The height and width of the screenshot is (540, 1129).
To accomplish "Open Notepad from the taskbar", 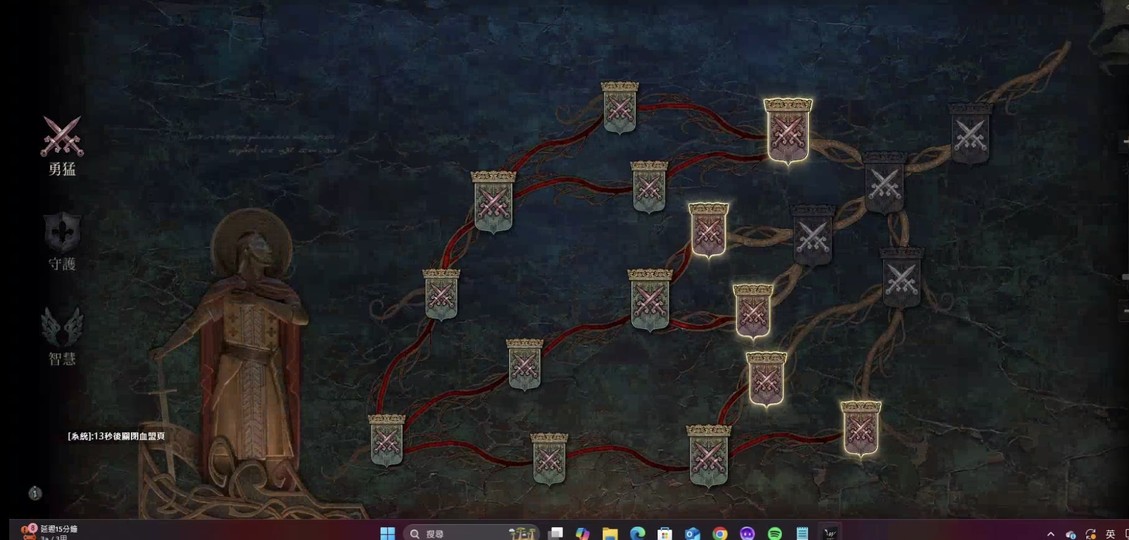I will coord(801,534).
